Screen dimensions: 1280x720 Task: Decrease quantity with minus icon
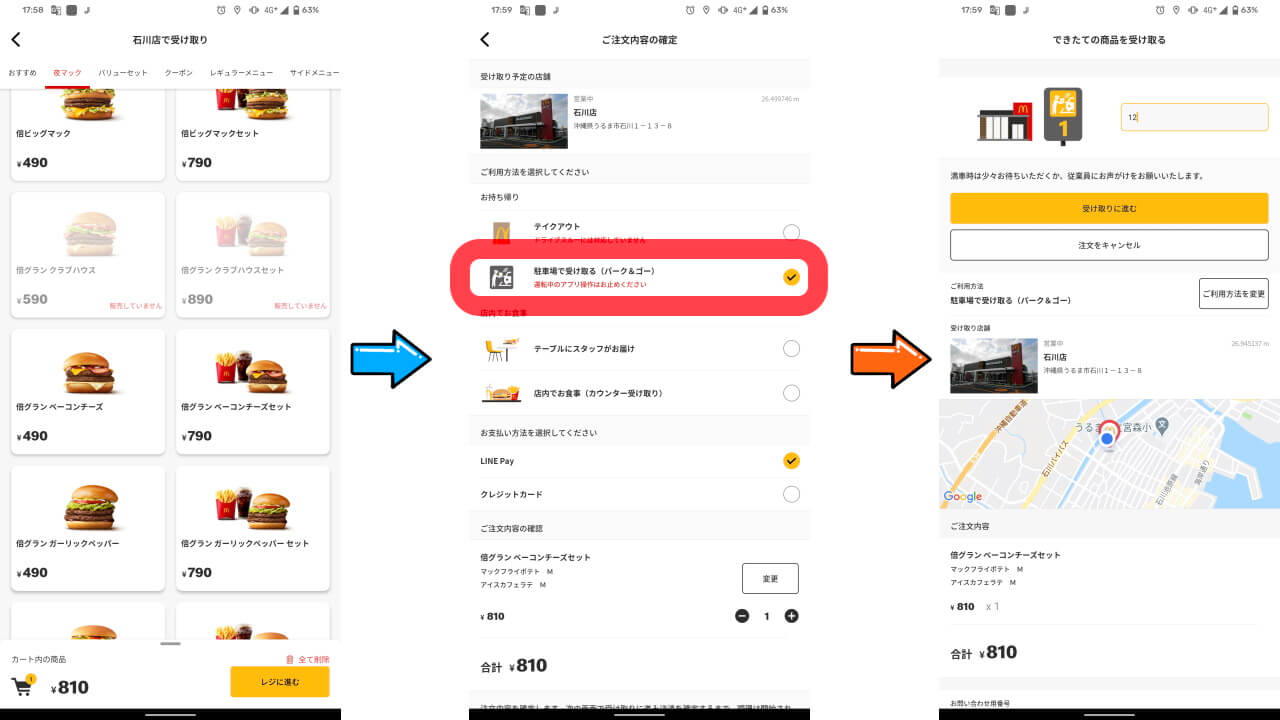(742, 616)
